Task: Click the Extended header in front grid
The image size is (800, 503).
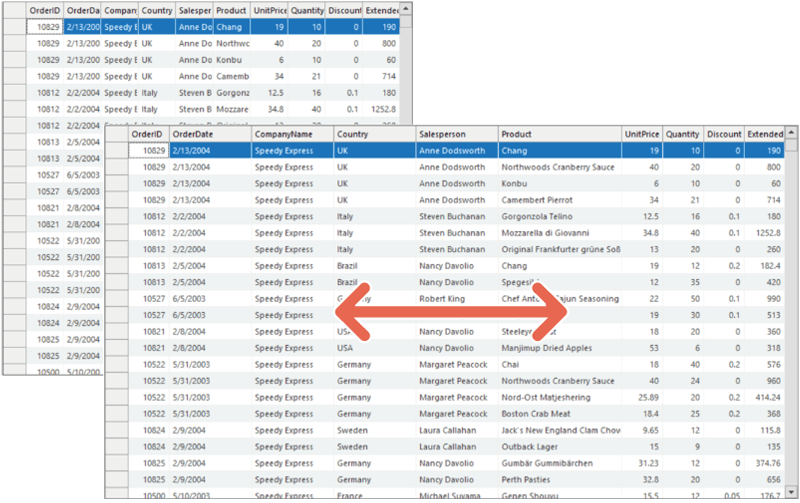Action: 765,134
